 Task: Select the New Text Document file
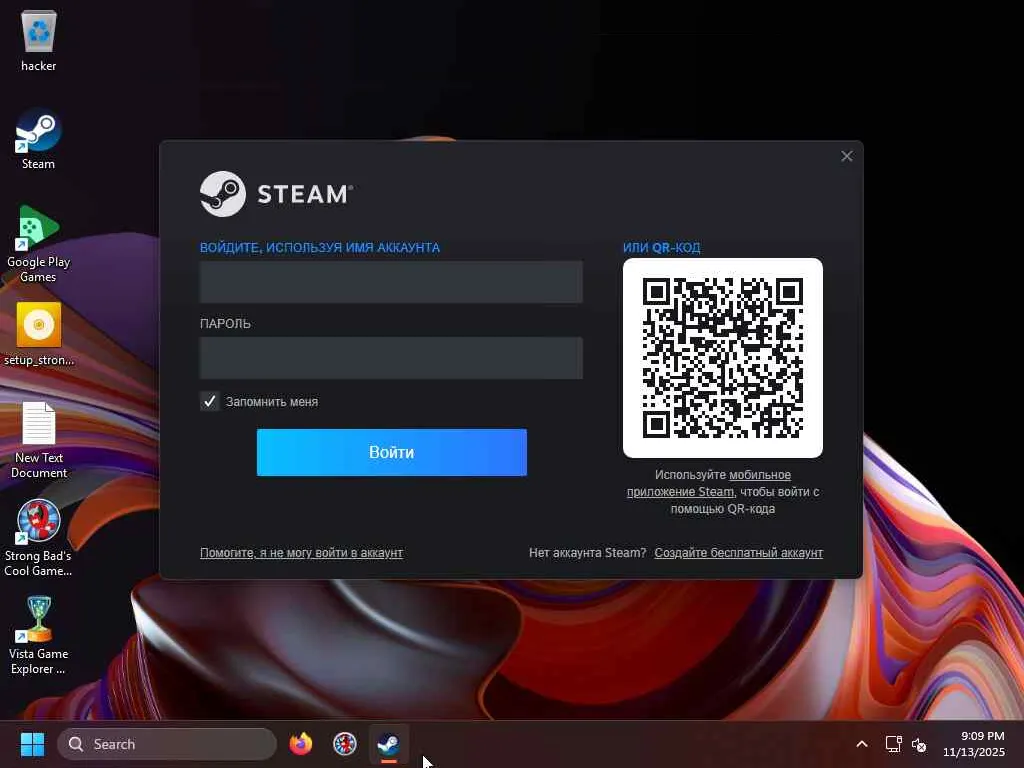pyautogui.click(x=39, y=440)
